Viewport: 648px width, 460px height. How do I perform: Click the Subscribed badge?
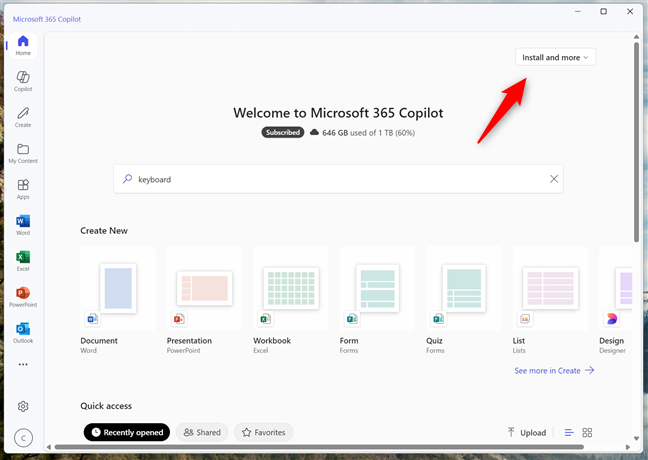click(283, 132)
